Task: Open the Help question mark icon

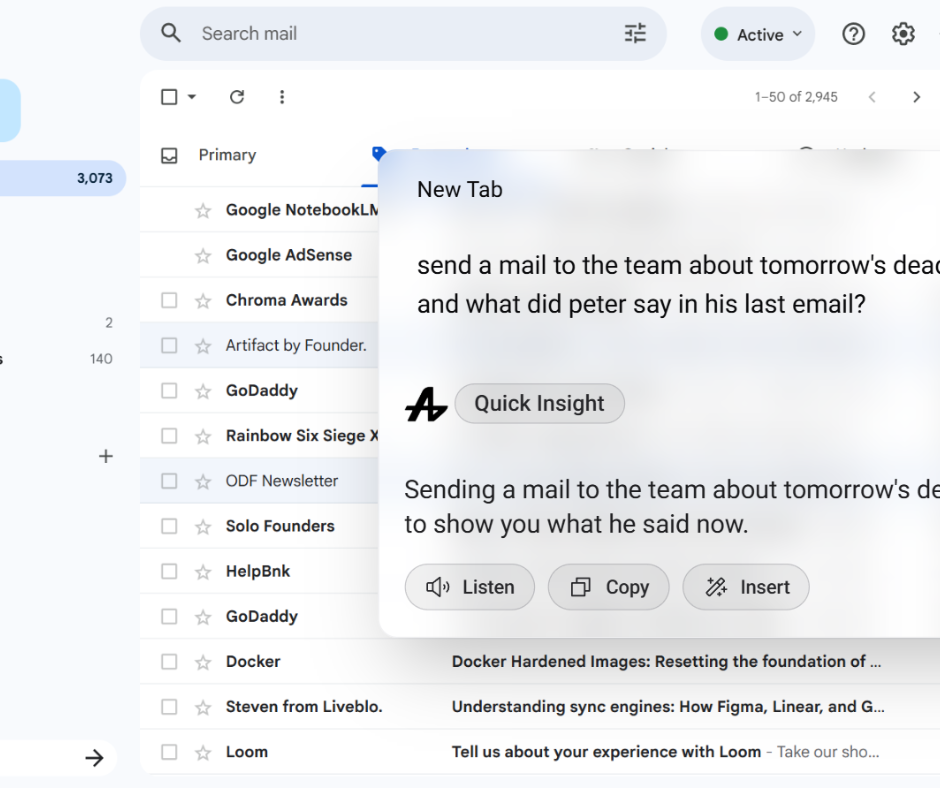Action: 853,34
